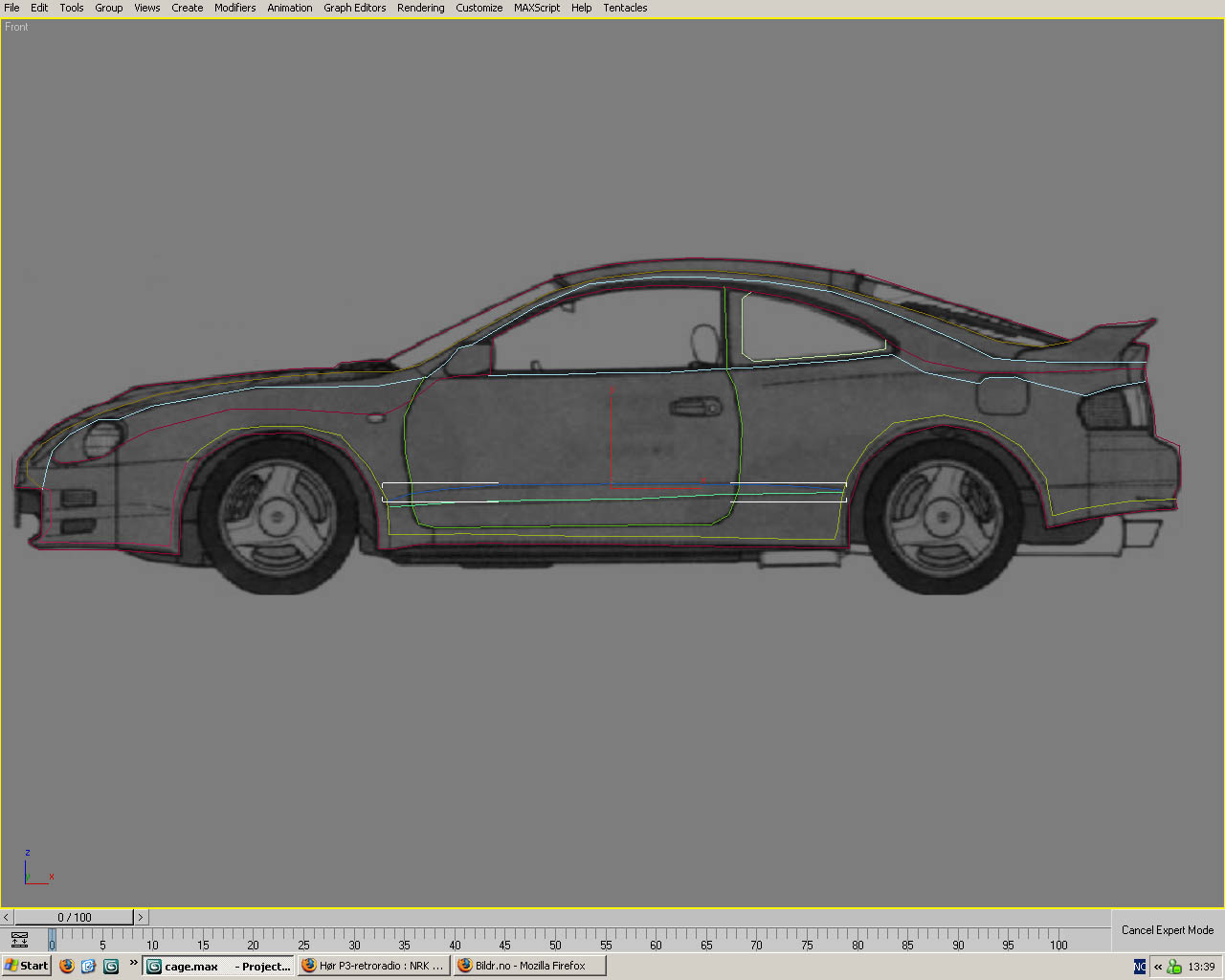Open the MAXScript menu
The height and width of the screenshot is (980, 1225).
[x=537, y=8]
